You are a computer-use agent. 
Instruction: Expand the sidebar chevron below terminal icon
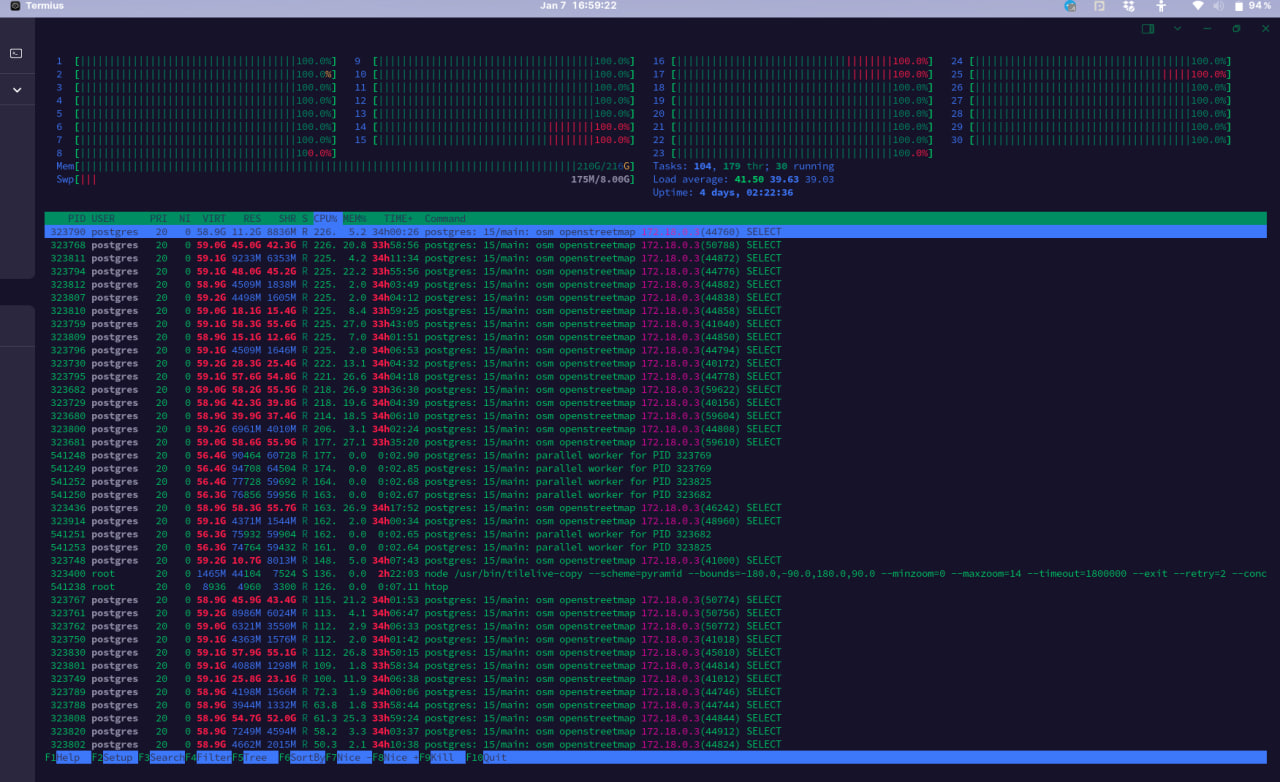[16, 90]
